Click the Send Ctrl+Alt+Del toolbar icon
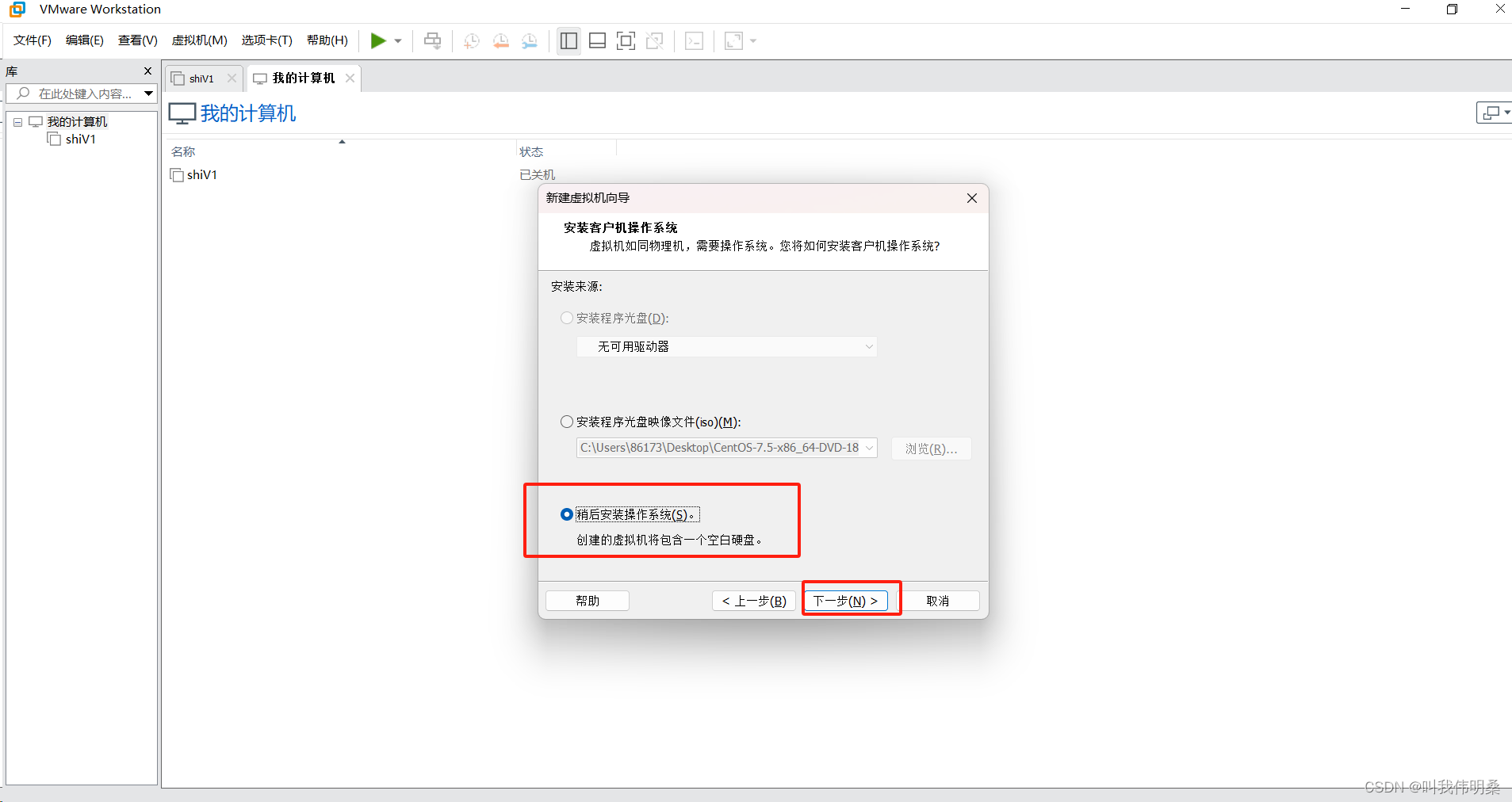 click(x=432, y=40)
